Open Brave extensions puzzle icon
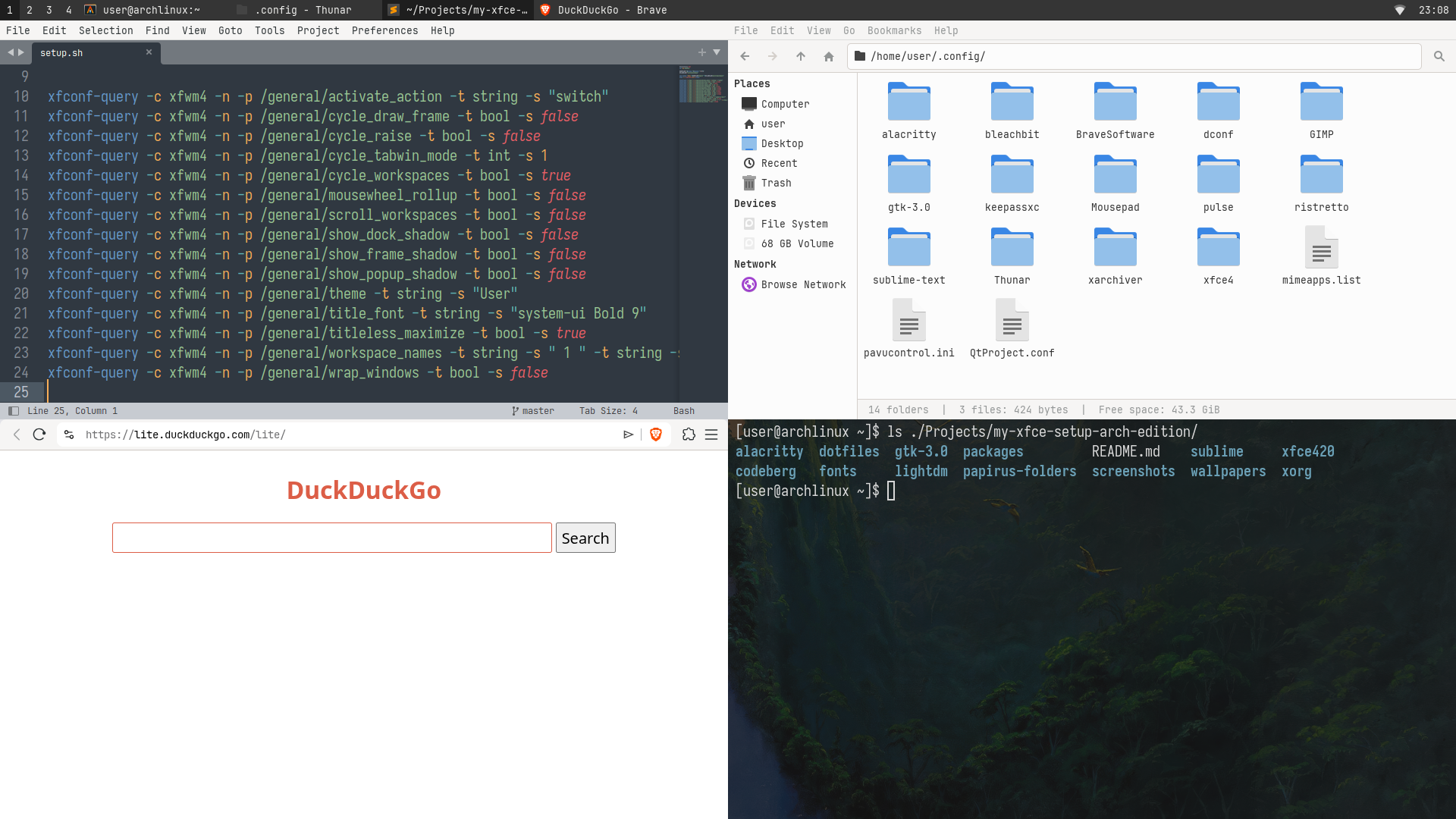The height and width of the screenshot is (819, 1456). click(x=689, y=435)
